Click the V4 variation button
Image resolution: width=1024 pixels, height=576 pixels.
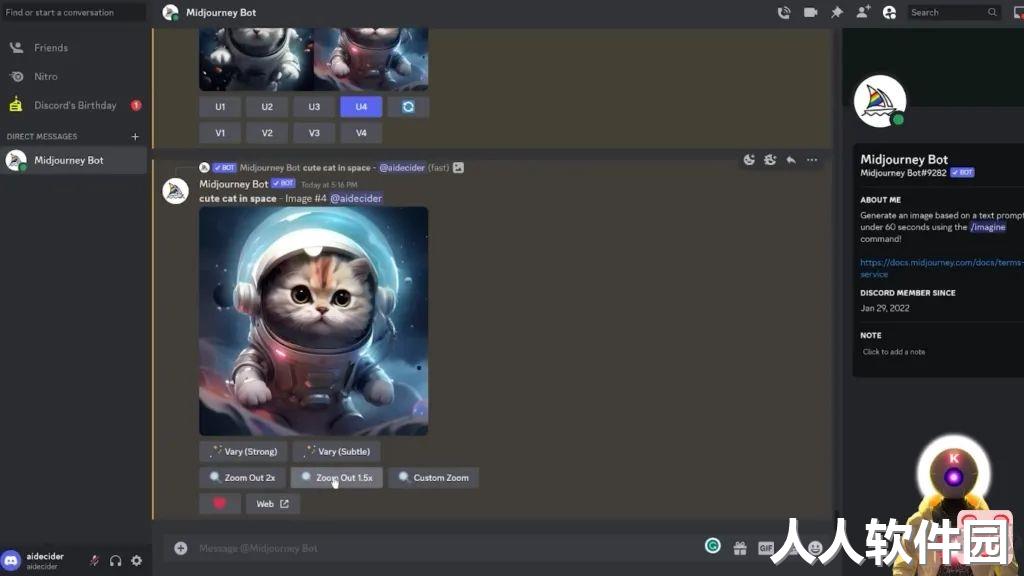click(361, 133)
